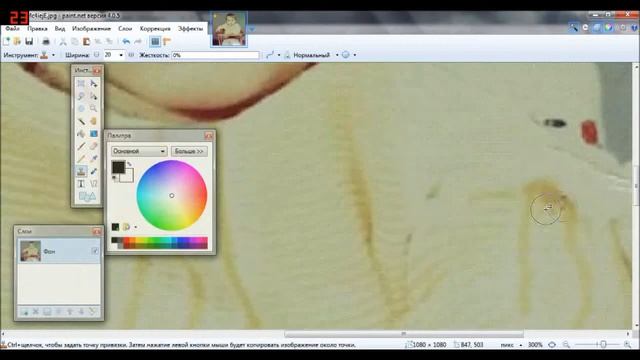Select the Paintbrush tool
Viewport: 640px width, 360px height.
tap(81, 146)
